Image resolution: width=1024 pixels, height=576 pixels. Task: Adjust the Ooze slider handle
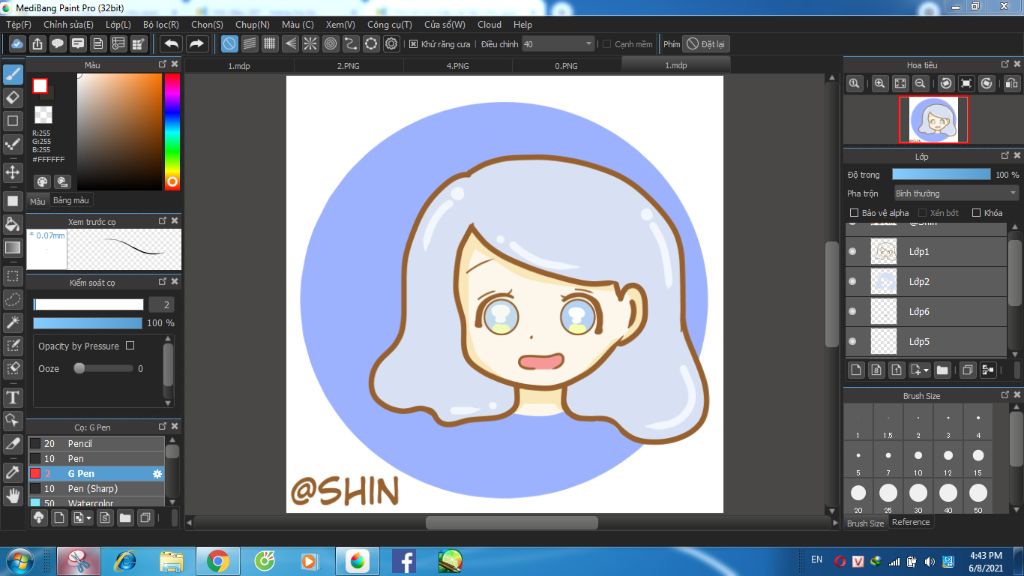[x=79, y=368]
